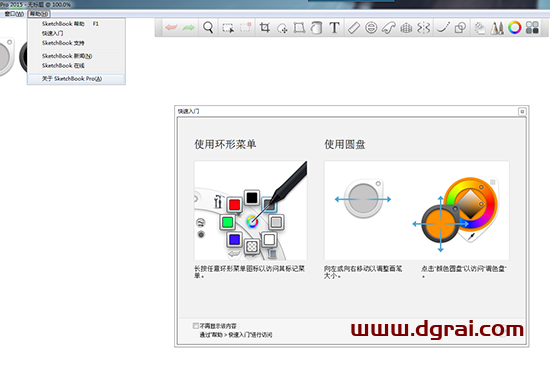Click the 使用环形菜单 heading
This screenshot has height=366, width=550.
tap(225, 144)
